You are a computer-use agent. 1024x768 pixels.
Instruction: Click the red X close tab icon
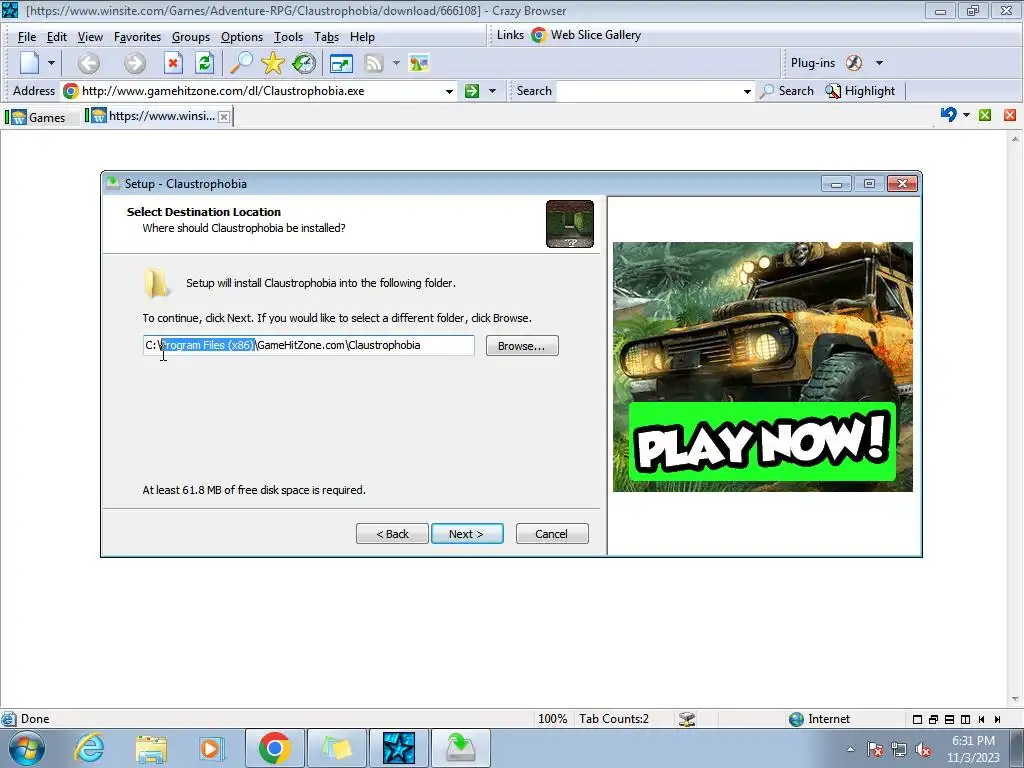tap(1010, 115)
